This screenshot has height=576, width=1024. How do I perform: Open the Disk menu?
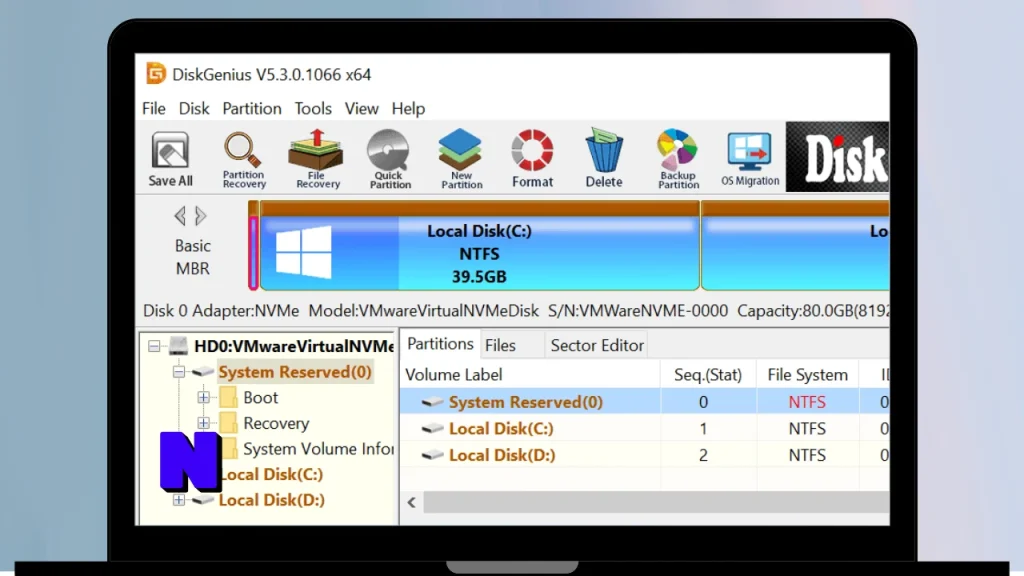(194, 108)
